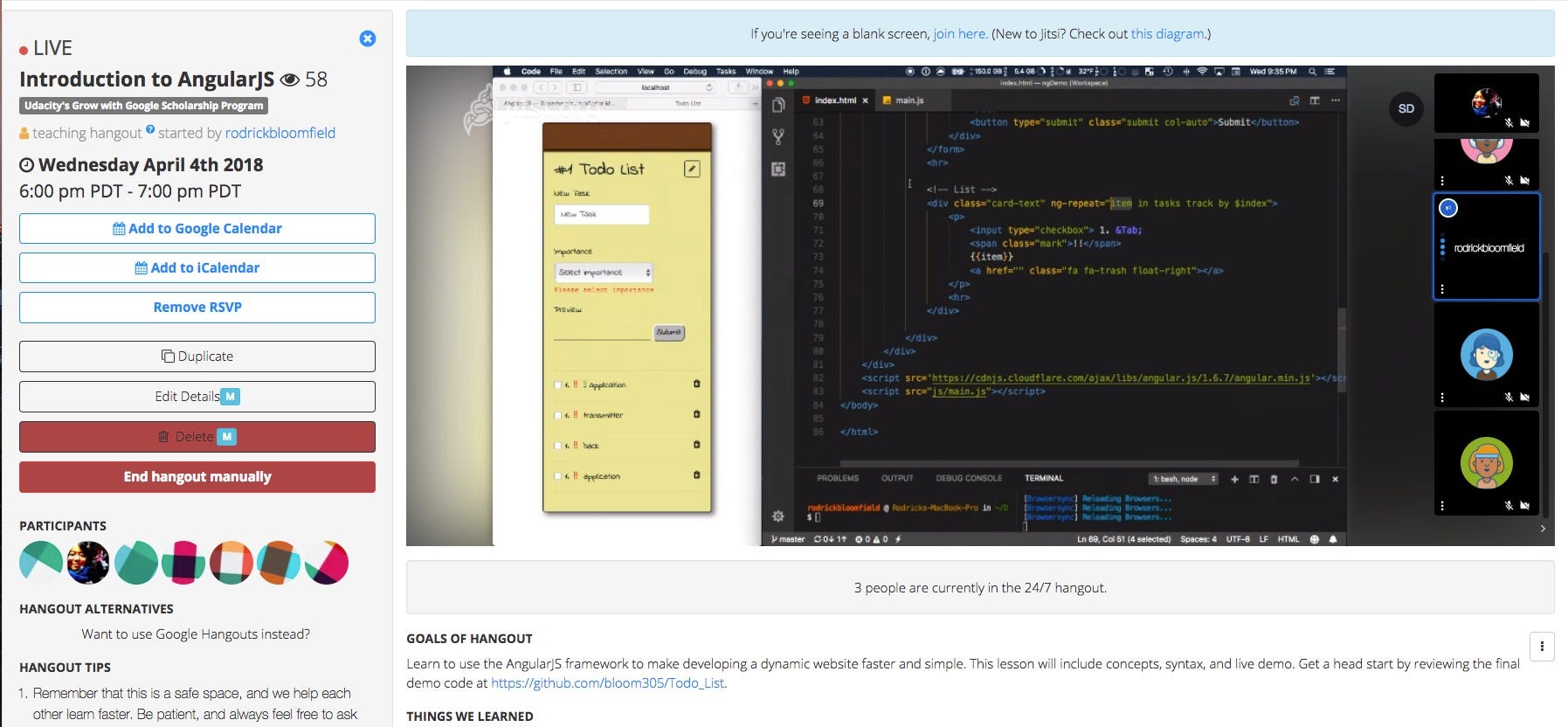1568x727 pixels.
Task: Click the 'Add to Google Calendar' button
Action: pos(197,228)
